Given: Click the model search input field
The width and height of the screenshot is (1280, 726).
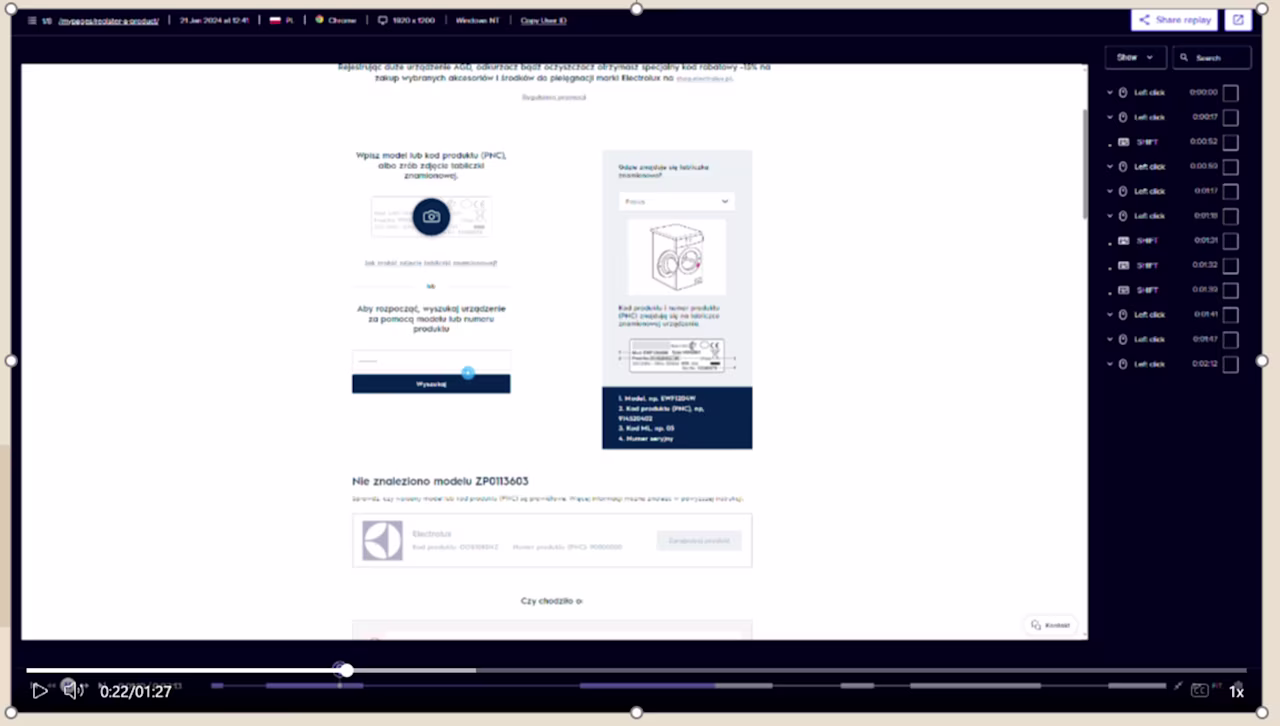Looking at the screenshot, I should pos(431,361).
